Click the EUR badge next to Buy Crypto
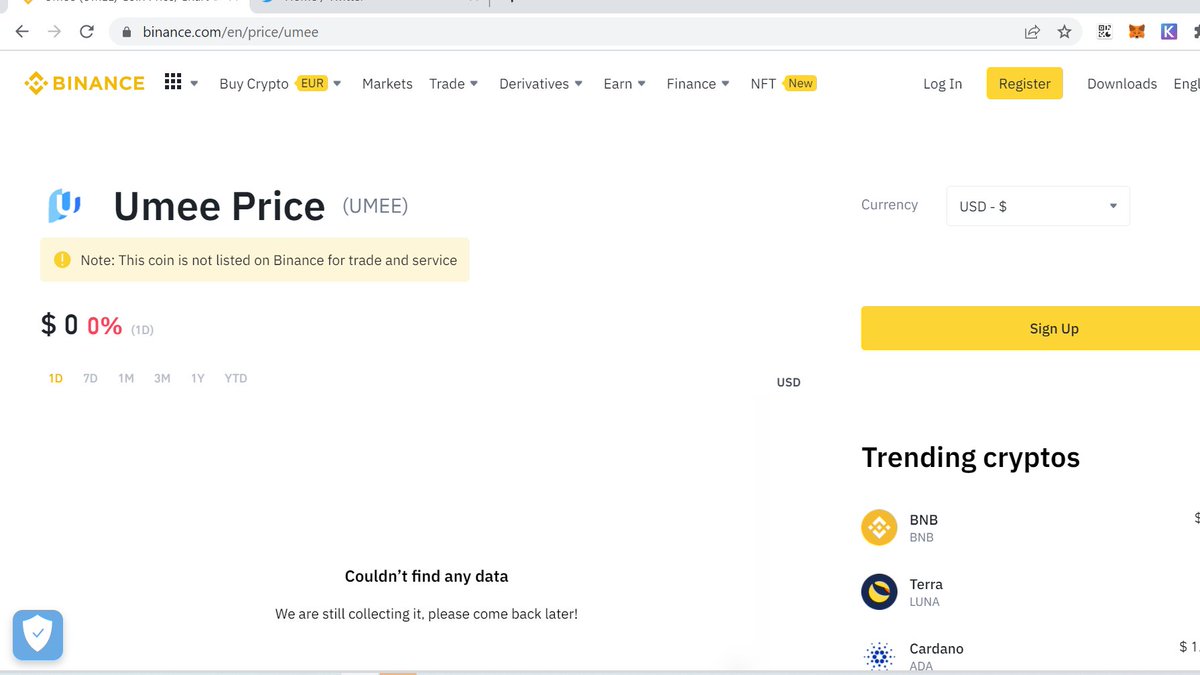 [x=312, y=83]
